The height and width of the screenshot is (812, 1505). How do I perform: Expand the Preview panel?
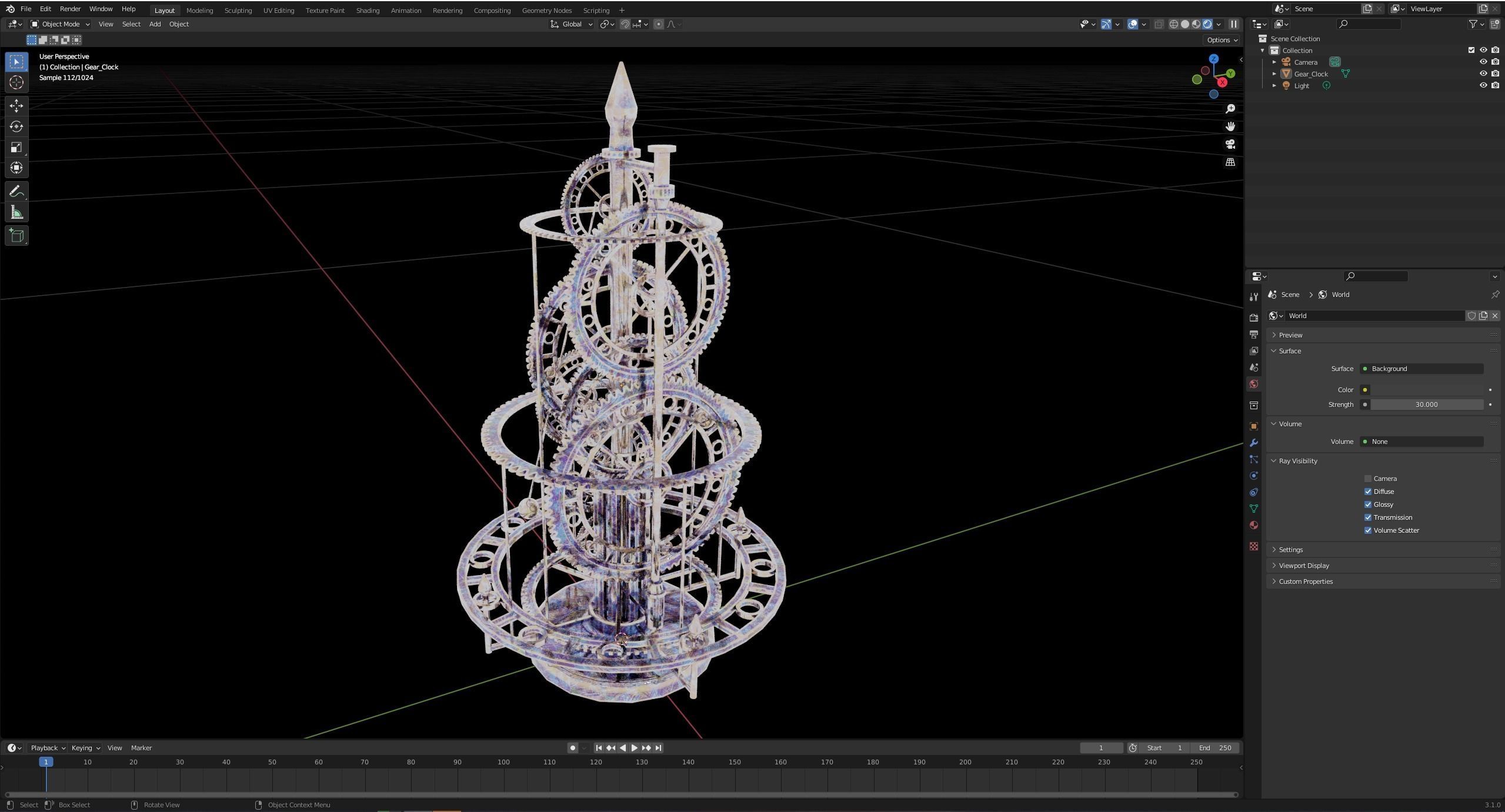(x=1383, y=335)
